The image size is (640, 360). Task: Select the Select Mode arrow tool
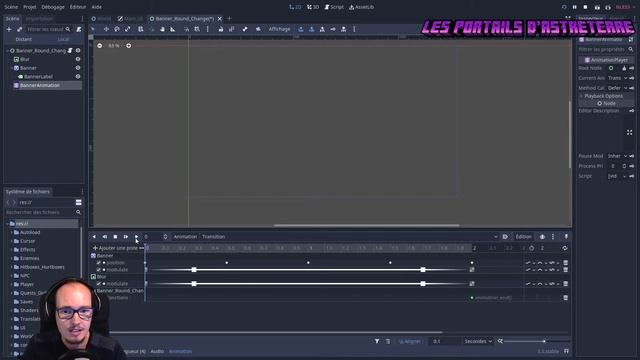click(93, 29)
